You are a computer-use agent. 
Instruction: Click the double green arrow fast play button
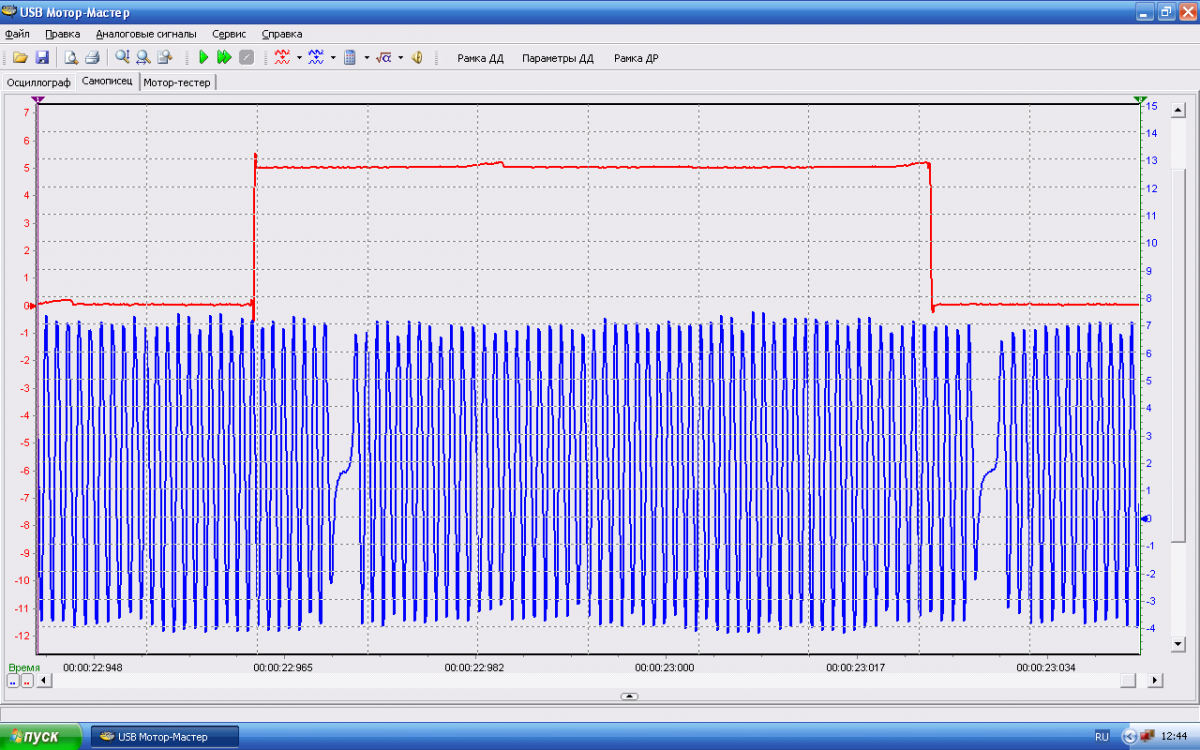(224, 58)
